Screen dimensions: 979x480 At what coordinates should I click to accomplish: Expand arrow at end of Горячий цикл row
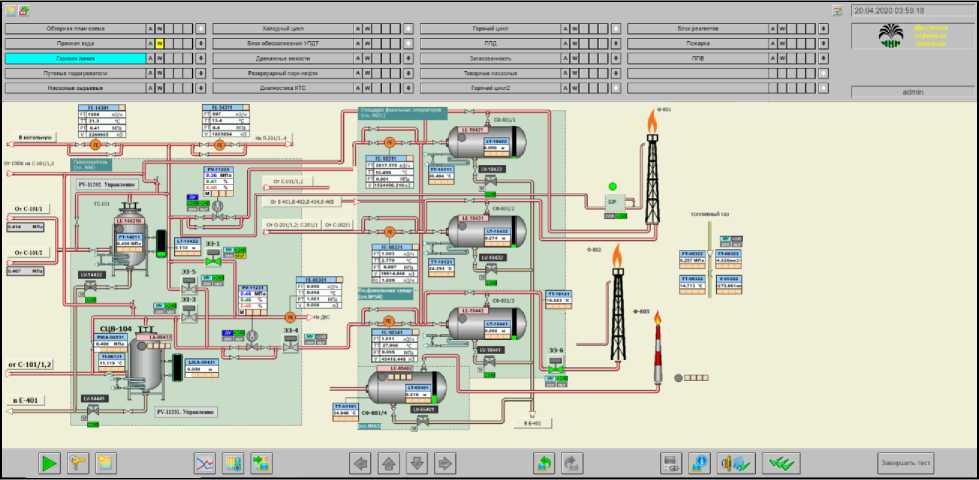click(x=614, y=29)
